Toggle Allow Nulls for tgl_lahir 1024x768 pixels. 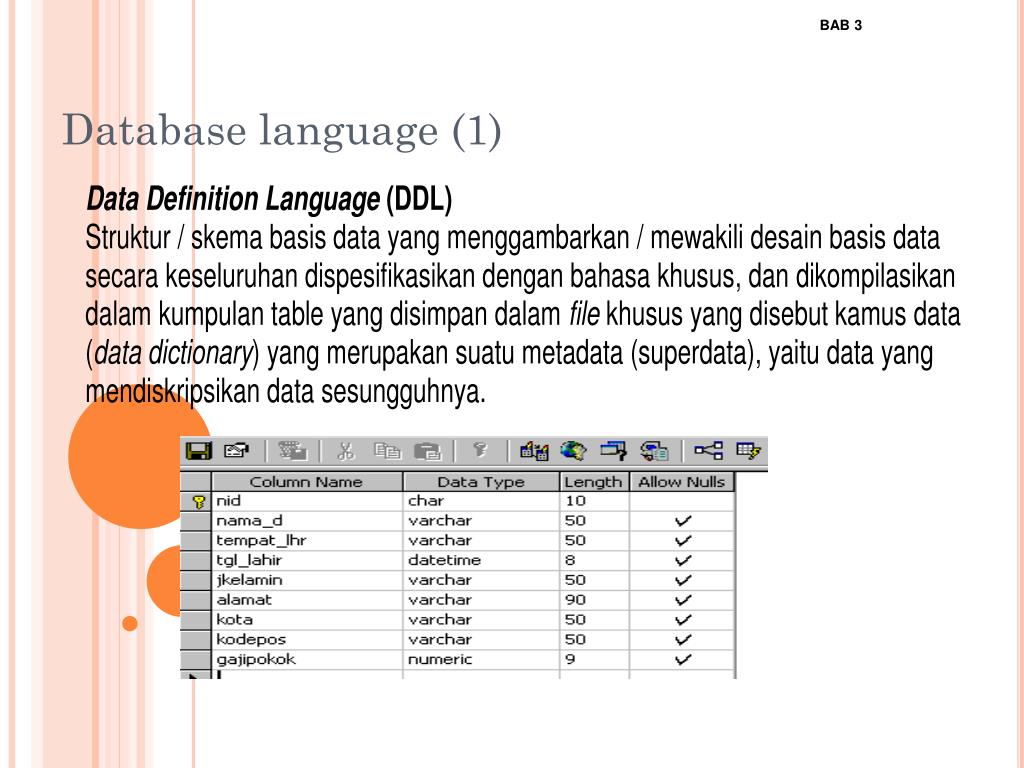682,560
